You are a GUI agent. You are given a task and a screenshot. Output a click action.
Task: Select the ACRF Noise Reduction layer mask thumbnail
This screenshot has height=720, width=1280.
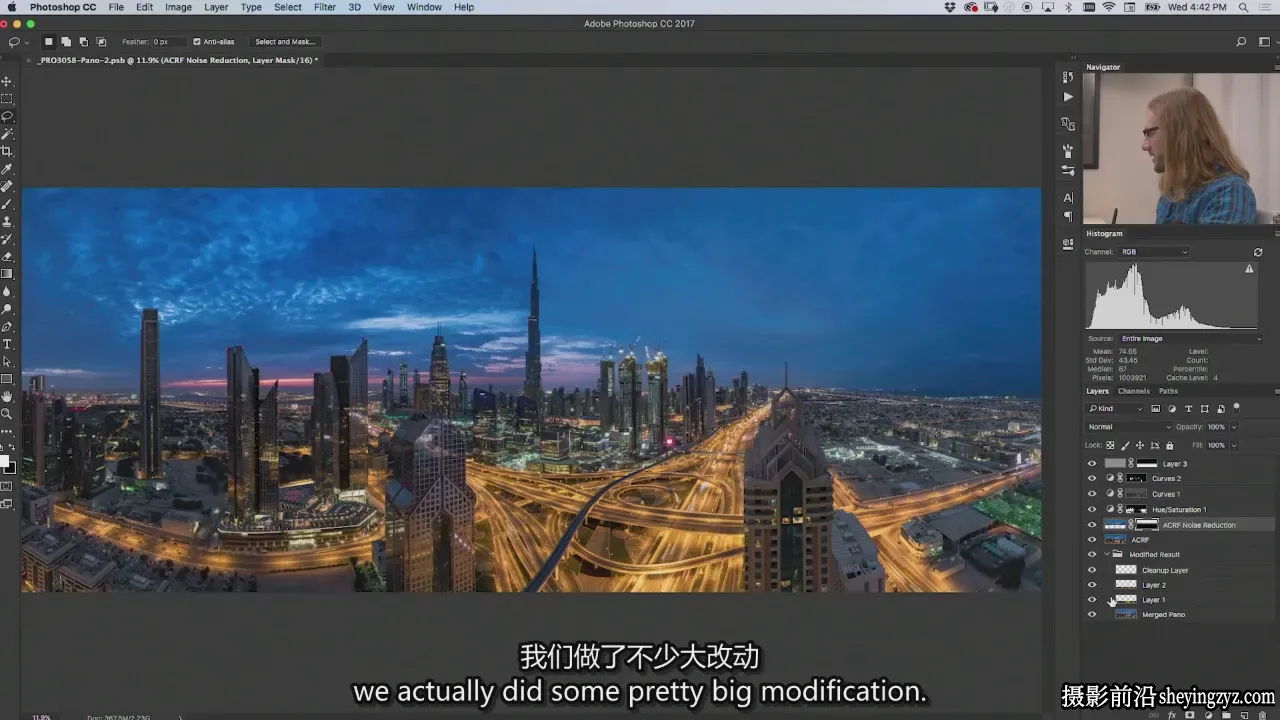point(1147,524)
